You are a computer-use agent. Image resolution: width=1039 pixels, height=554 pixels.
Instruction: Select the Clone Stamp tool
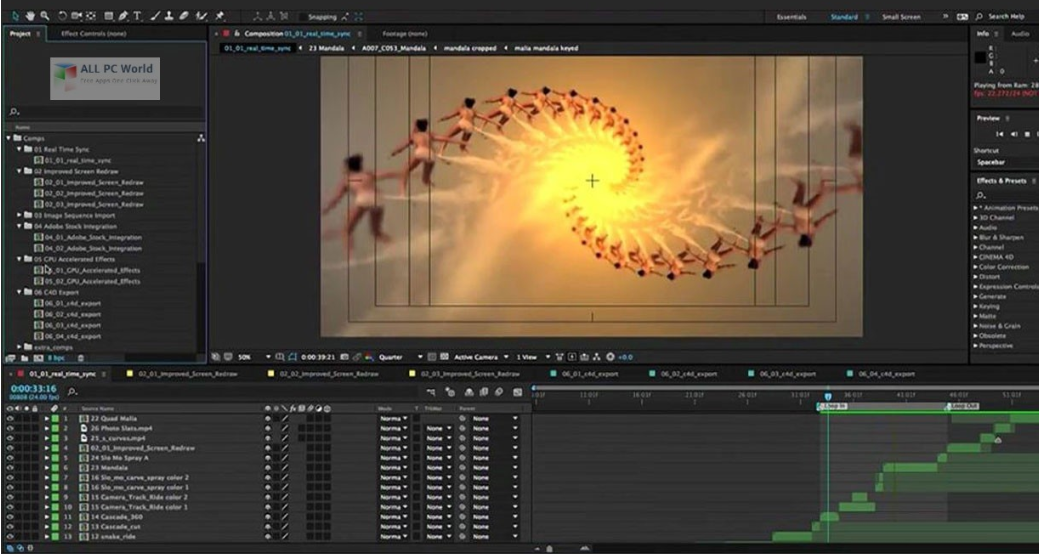168,16
